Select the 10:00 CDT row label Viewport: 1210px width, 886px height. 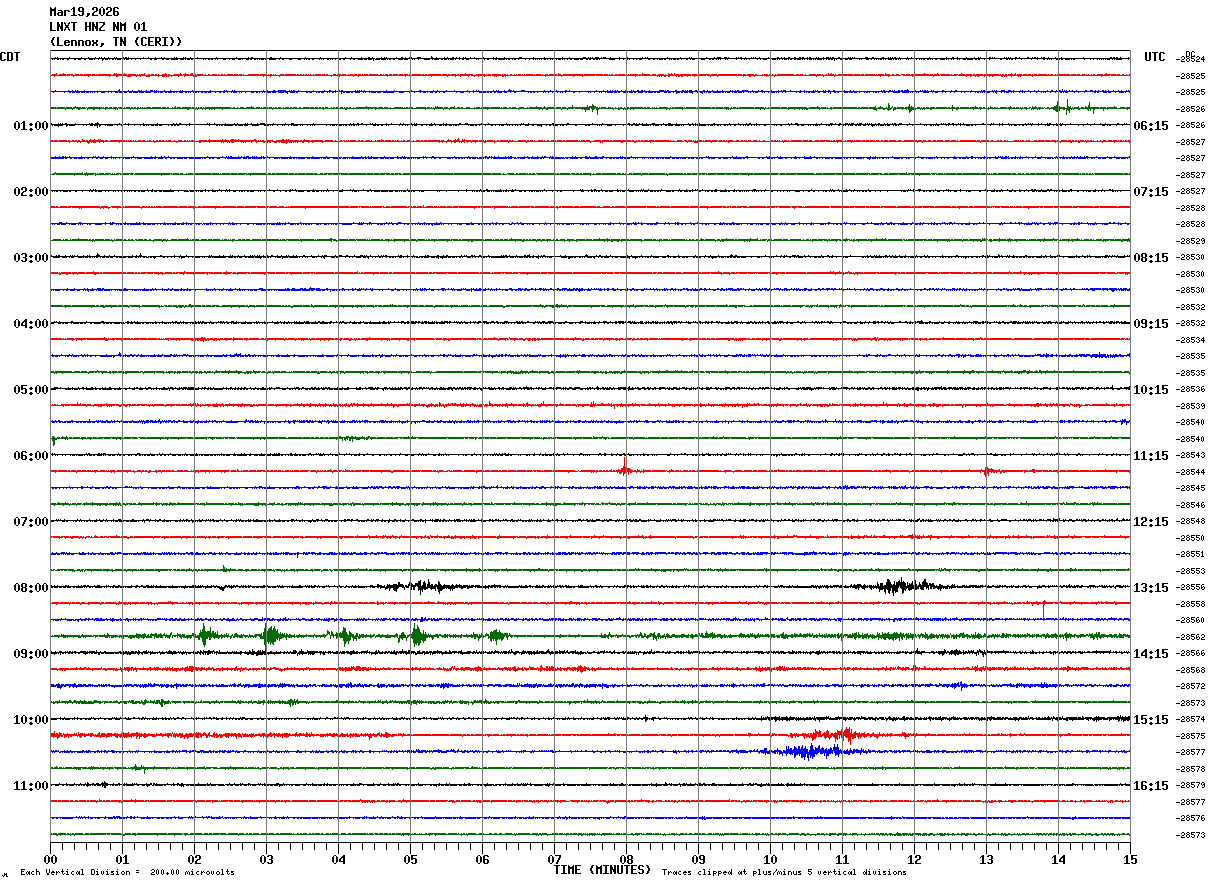pos(30,720)
